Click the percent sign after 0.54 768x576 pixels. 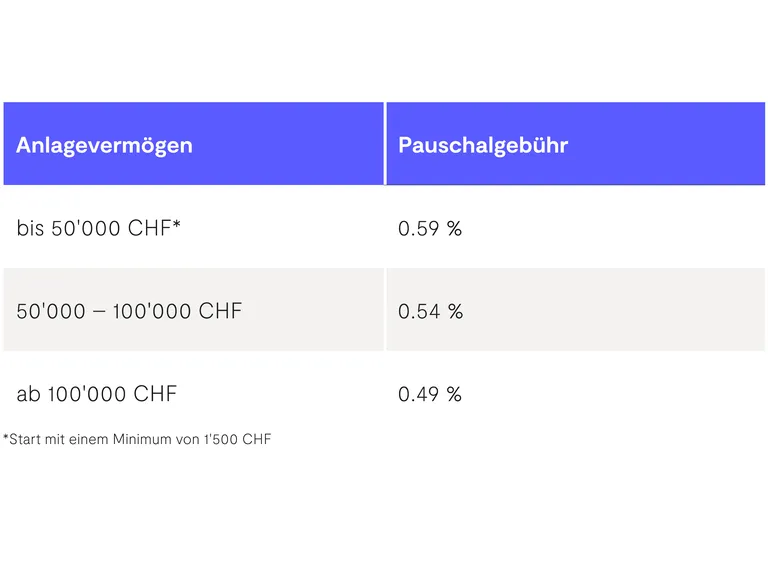[x=455, y=311]
